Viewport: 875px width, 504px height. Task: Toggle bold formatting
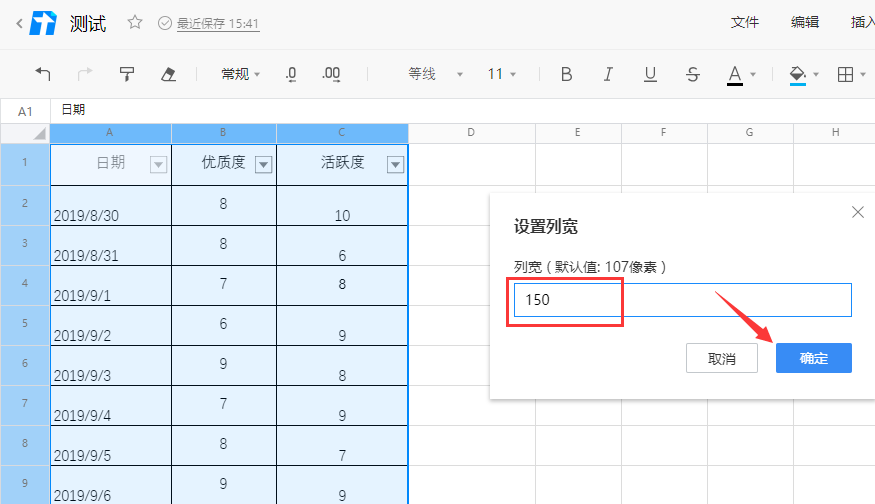(x=566, y=74)
